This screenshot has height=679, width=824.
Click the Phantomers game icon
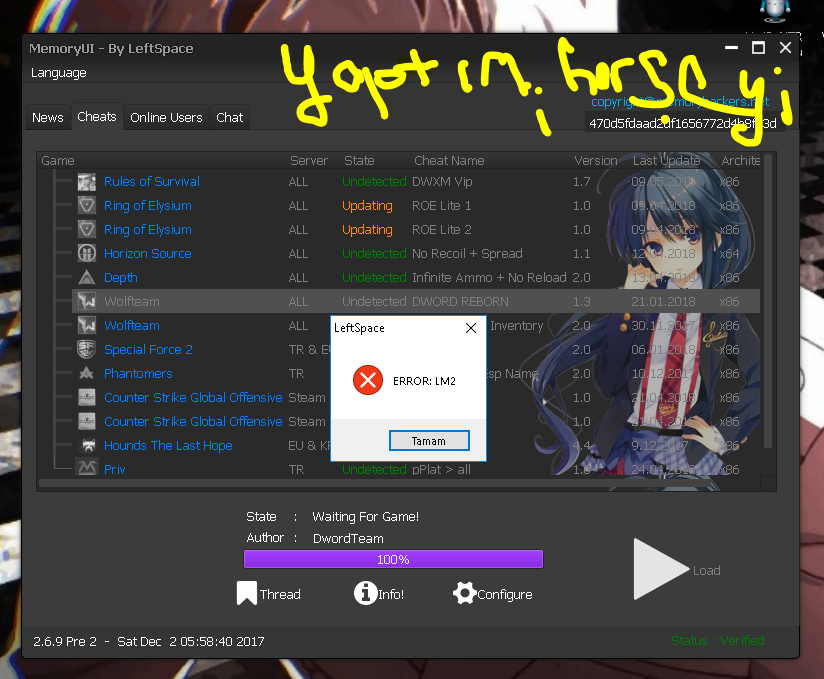87,373
